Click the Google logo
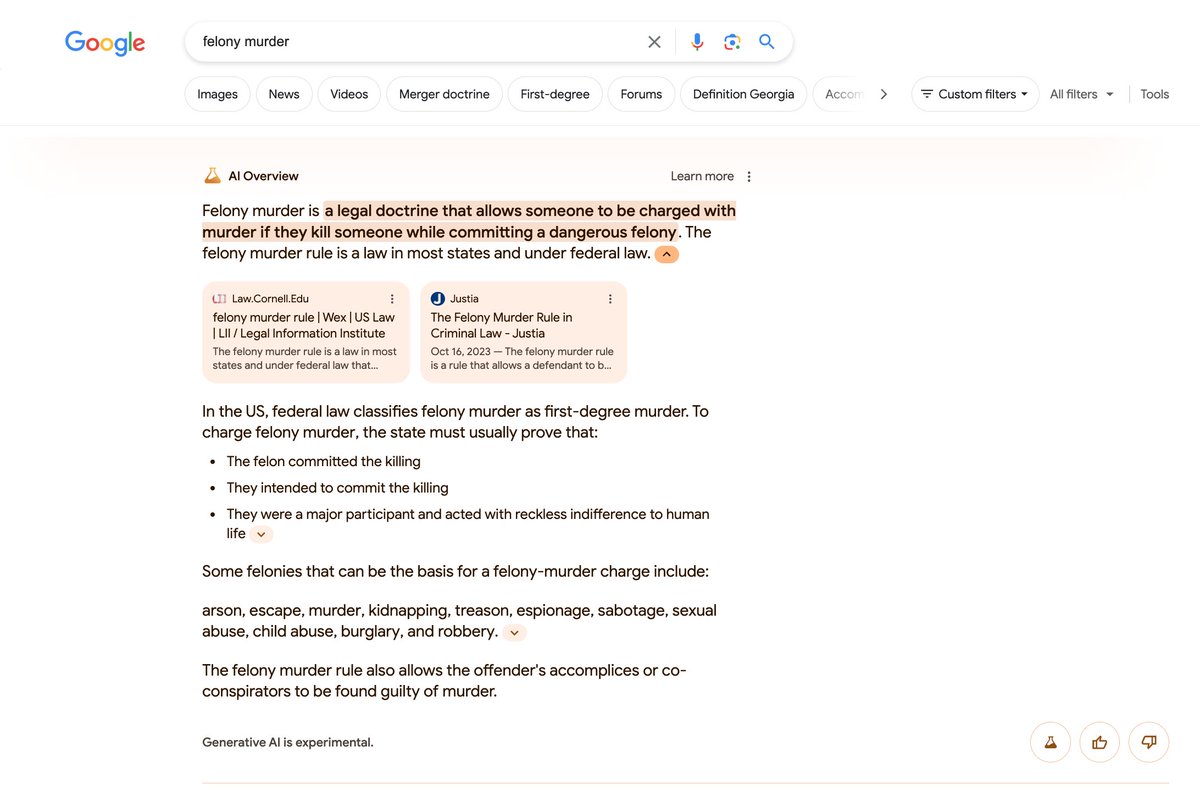Viewport: 1200px width, 796px height. point(105,42)
